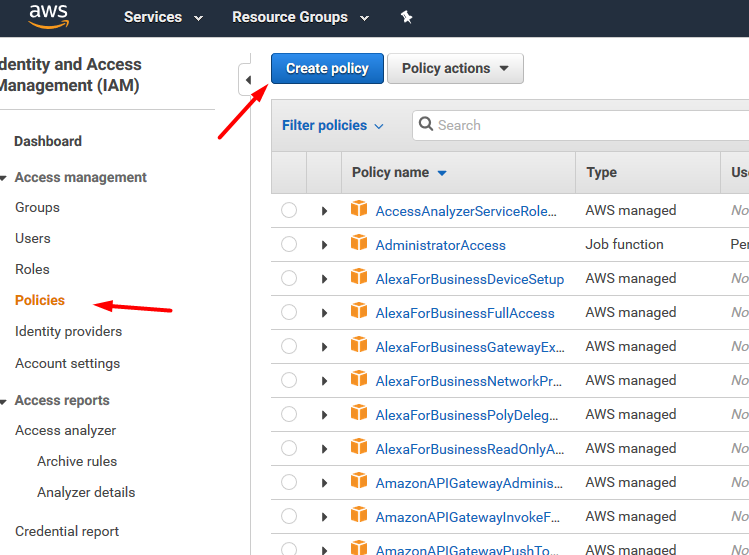Open Archive rules in sidebar
Screen dimensions: 749x555
coord(77,461)
